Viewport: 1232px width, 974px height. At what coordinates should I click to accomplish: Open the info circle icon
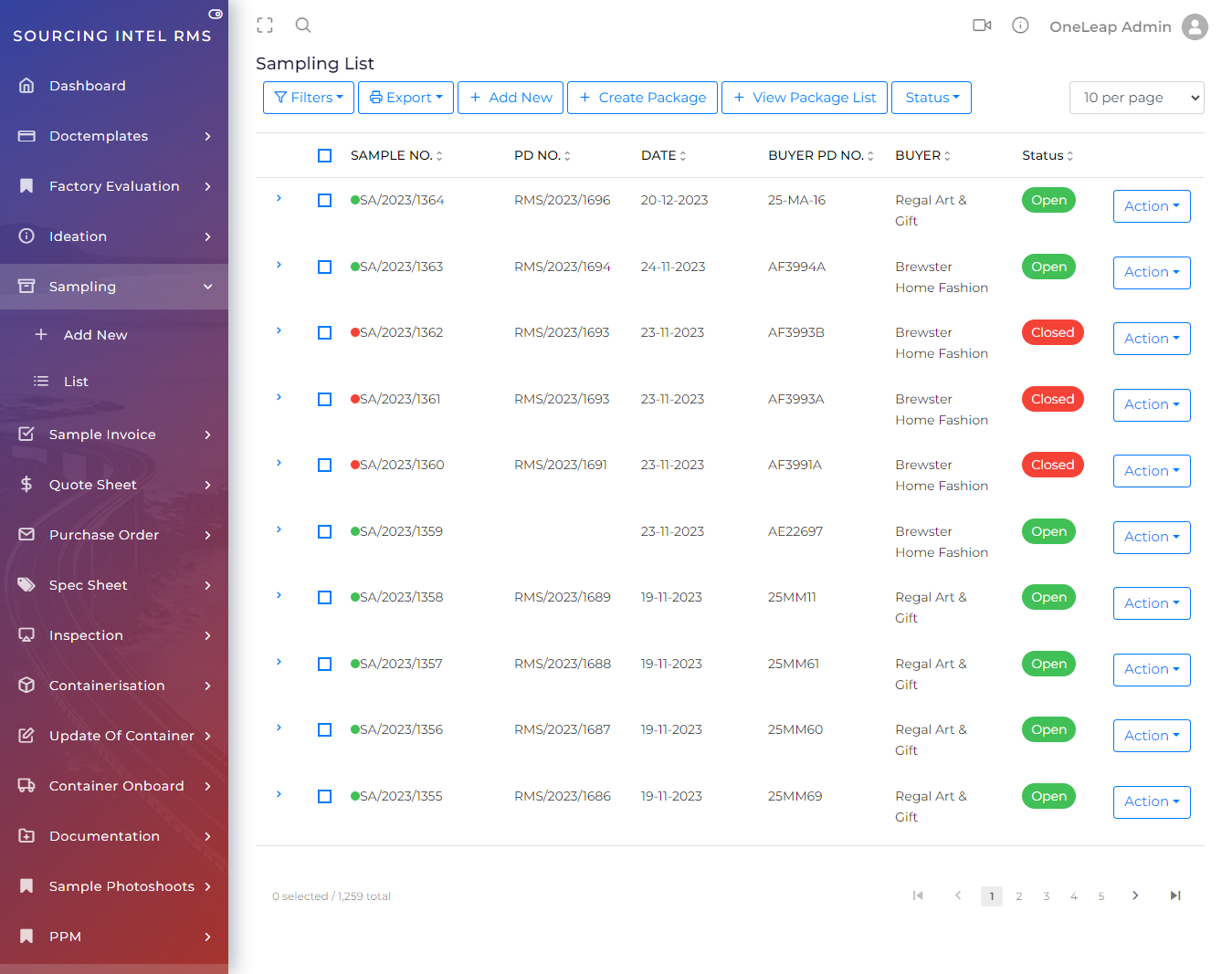click(x=1020, y=26)
